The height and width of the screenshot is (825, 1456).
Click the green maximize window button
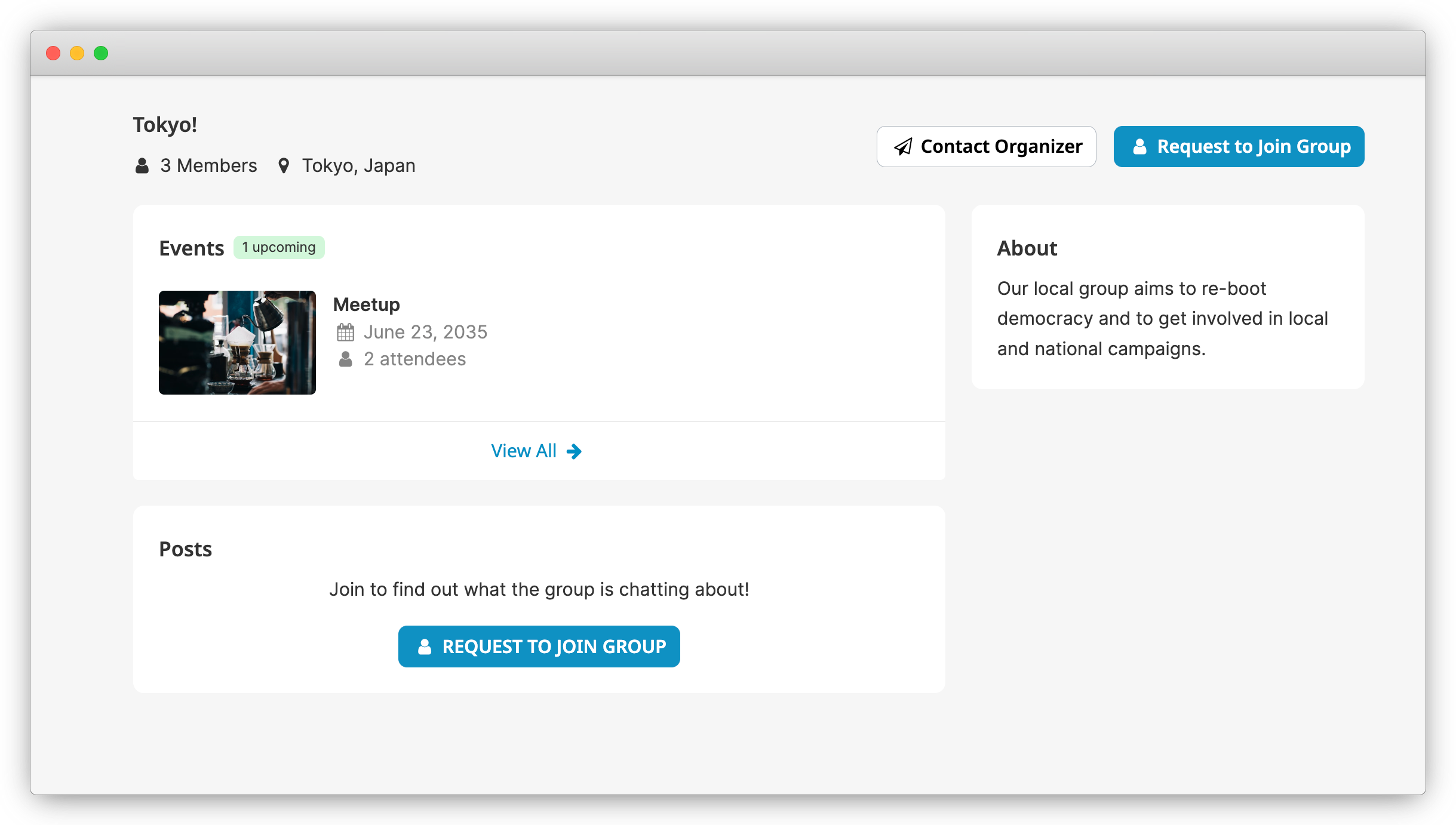tap(101, 53)
